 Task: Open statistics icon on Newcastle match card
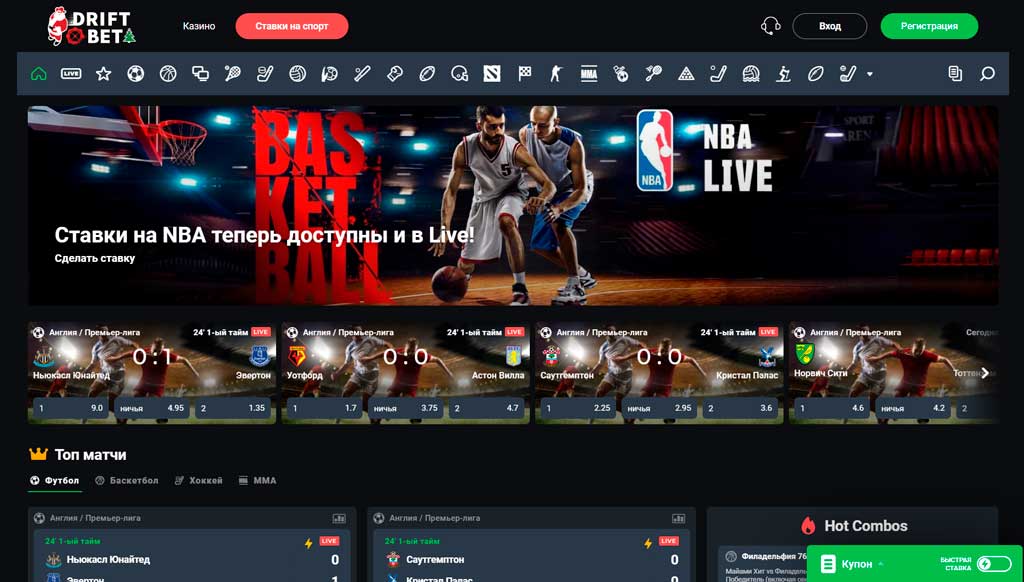click(x=339, y=519)
